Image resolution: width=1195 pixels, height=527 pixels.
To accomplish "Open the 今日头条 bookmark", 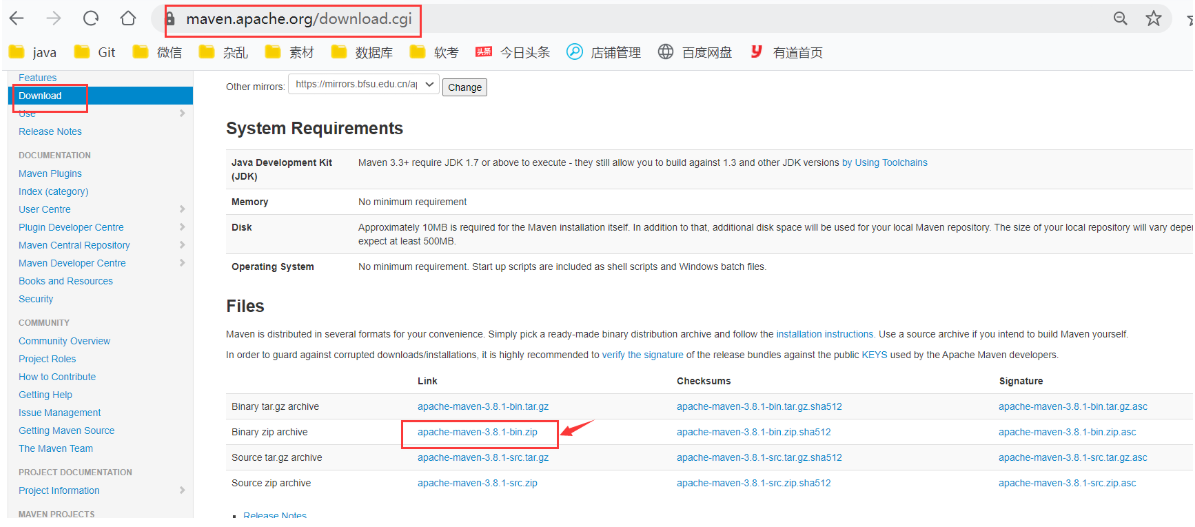I will click(512, 53).
